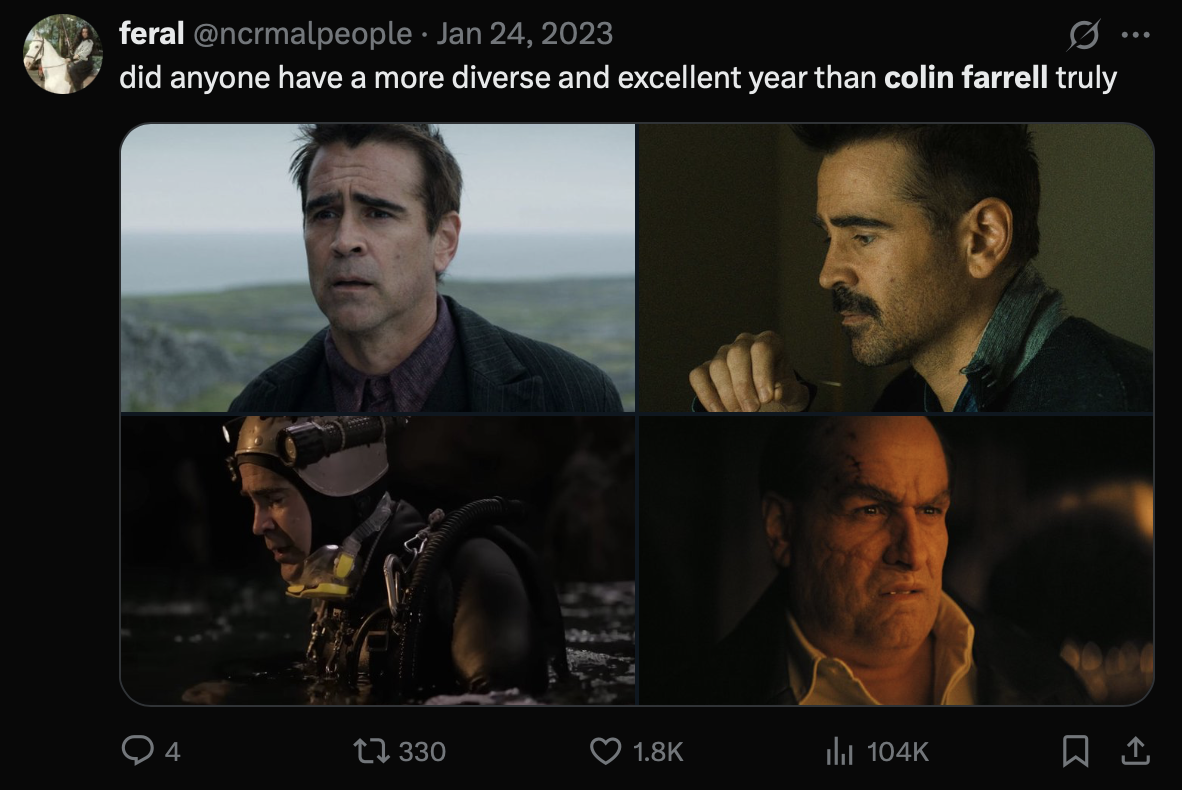Bookmark this tweet

[x=1075, y=751]
